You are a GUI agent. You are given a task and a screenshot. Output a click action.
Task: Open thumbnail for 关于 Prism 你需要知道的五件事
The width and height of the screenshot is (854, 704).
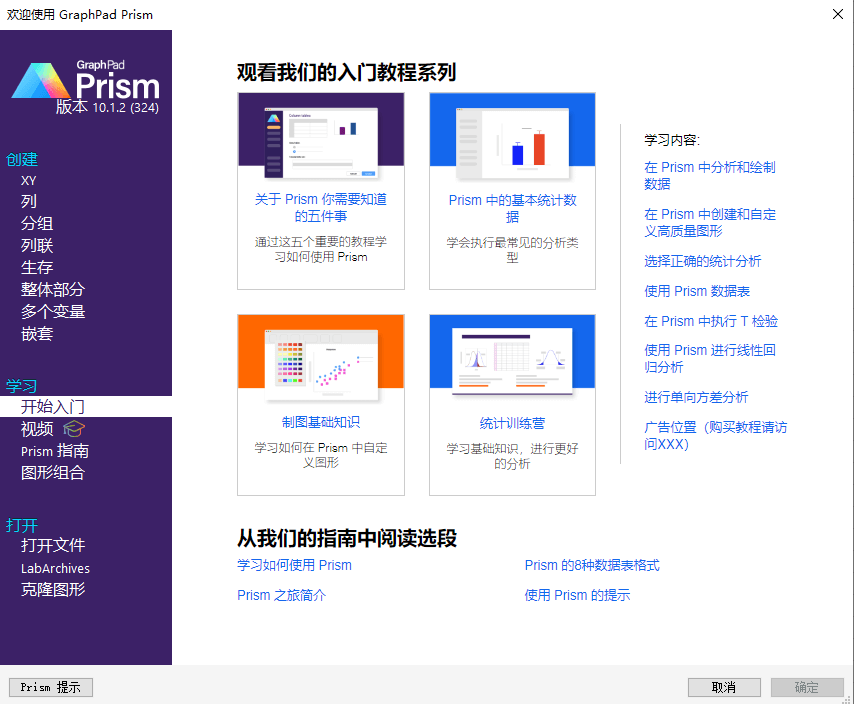click(321, 136)
